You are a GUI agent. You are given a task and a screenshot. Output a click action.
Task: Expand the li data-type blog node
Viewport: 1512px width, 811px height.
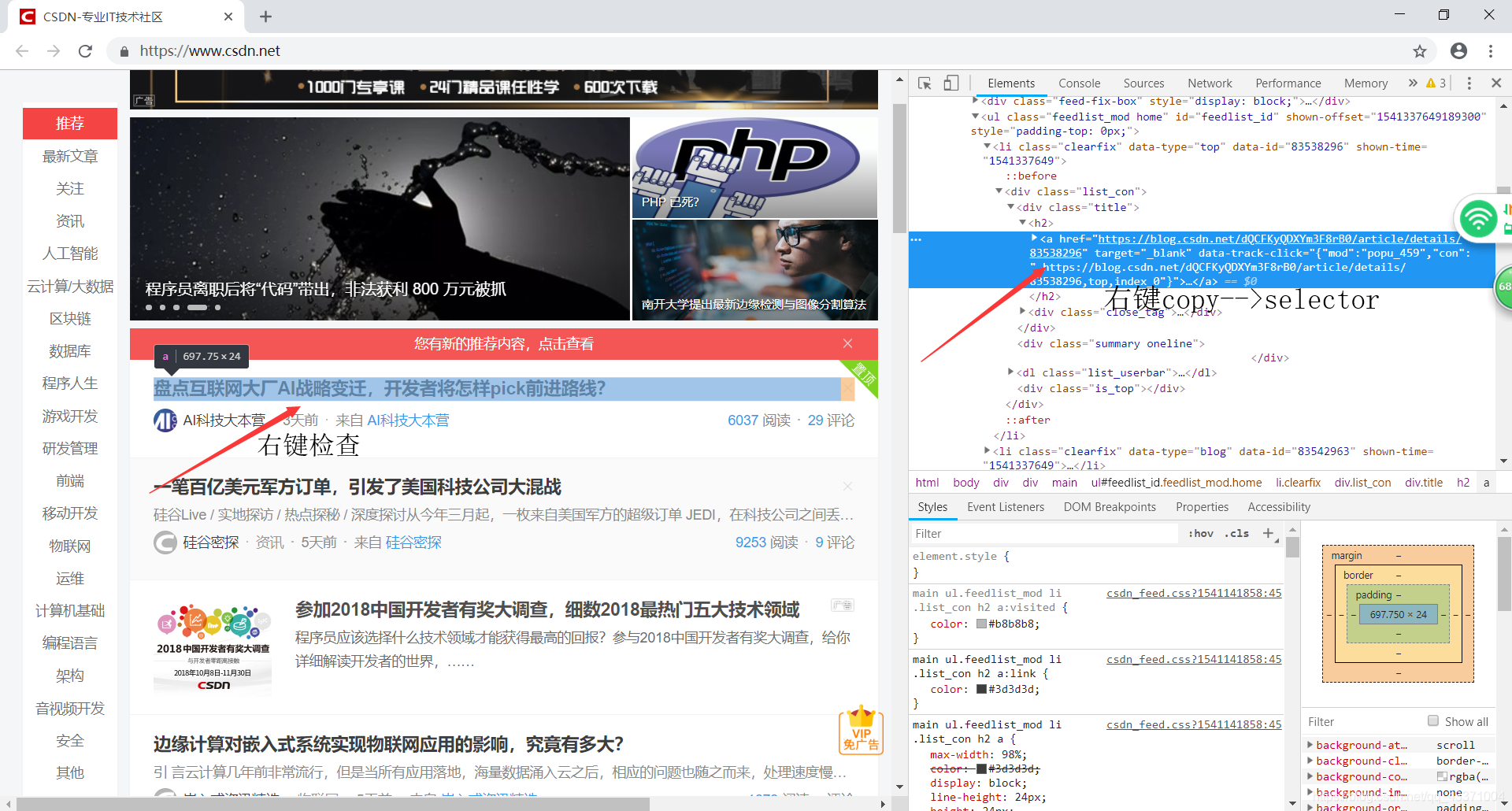point(987,451)
